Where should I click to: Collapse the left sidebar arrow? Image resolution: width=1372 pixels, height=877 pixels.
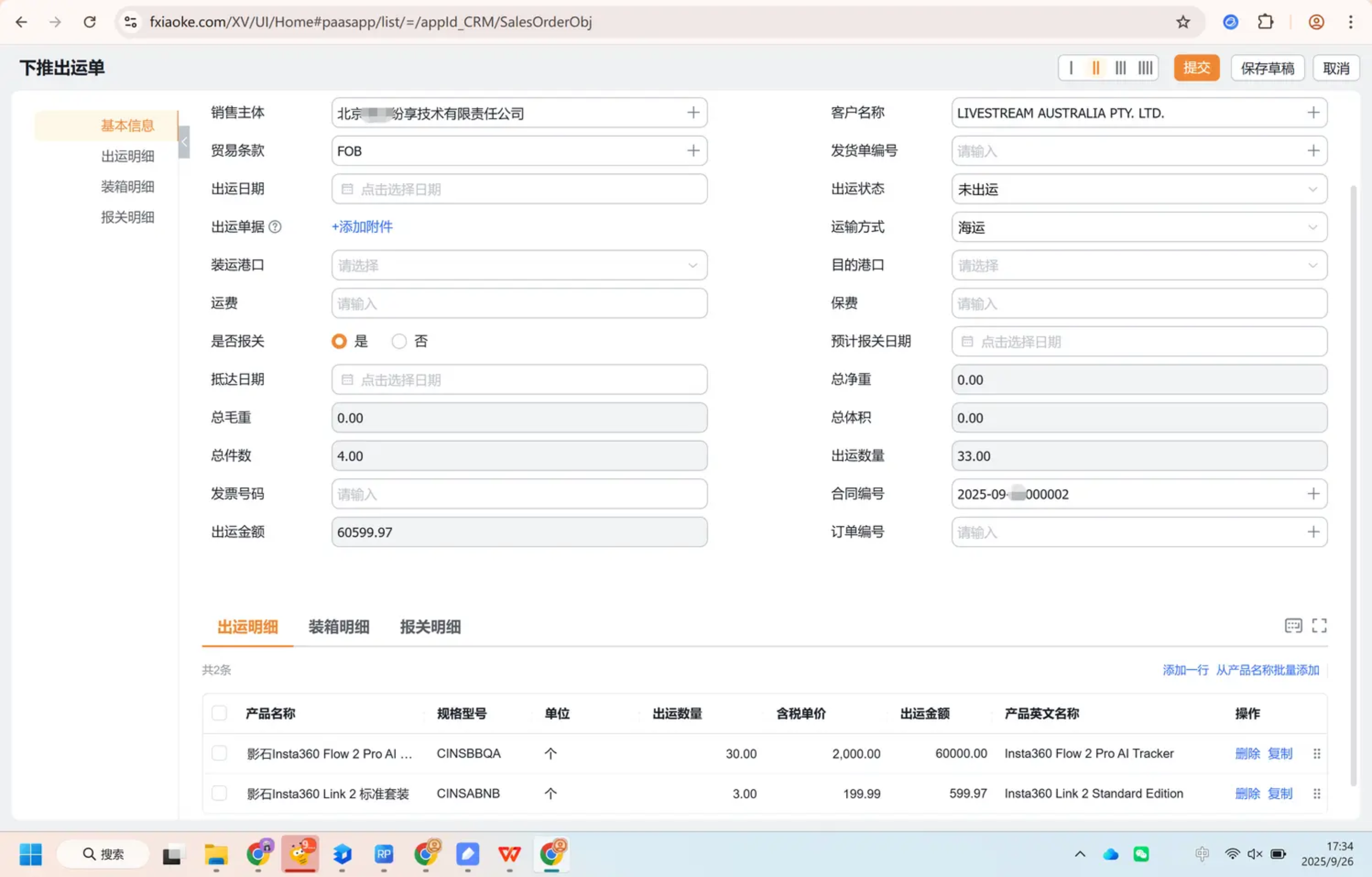click(184, 142)
